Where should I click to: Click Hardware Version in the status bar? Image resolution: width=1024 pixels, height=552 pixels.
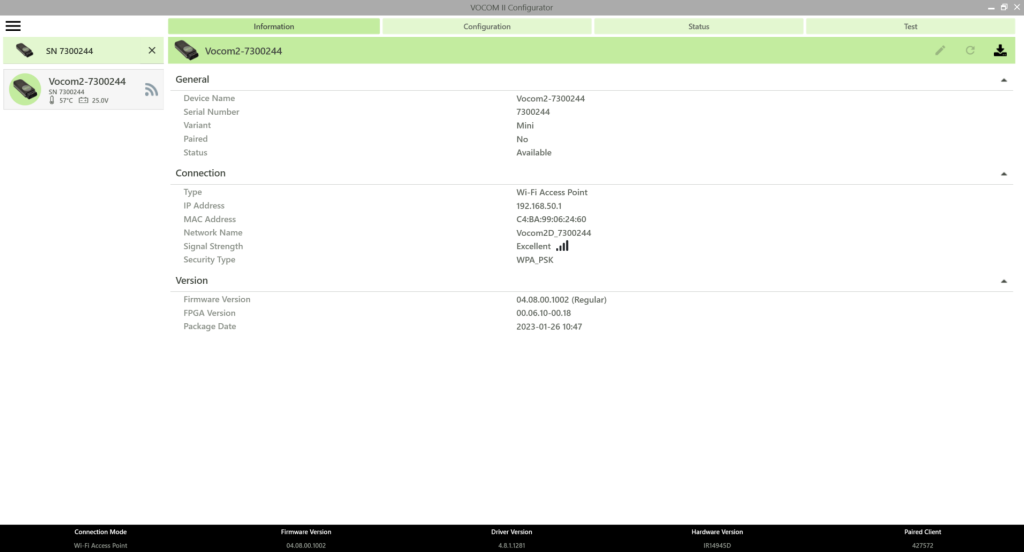[x=717, y=532]
